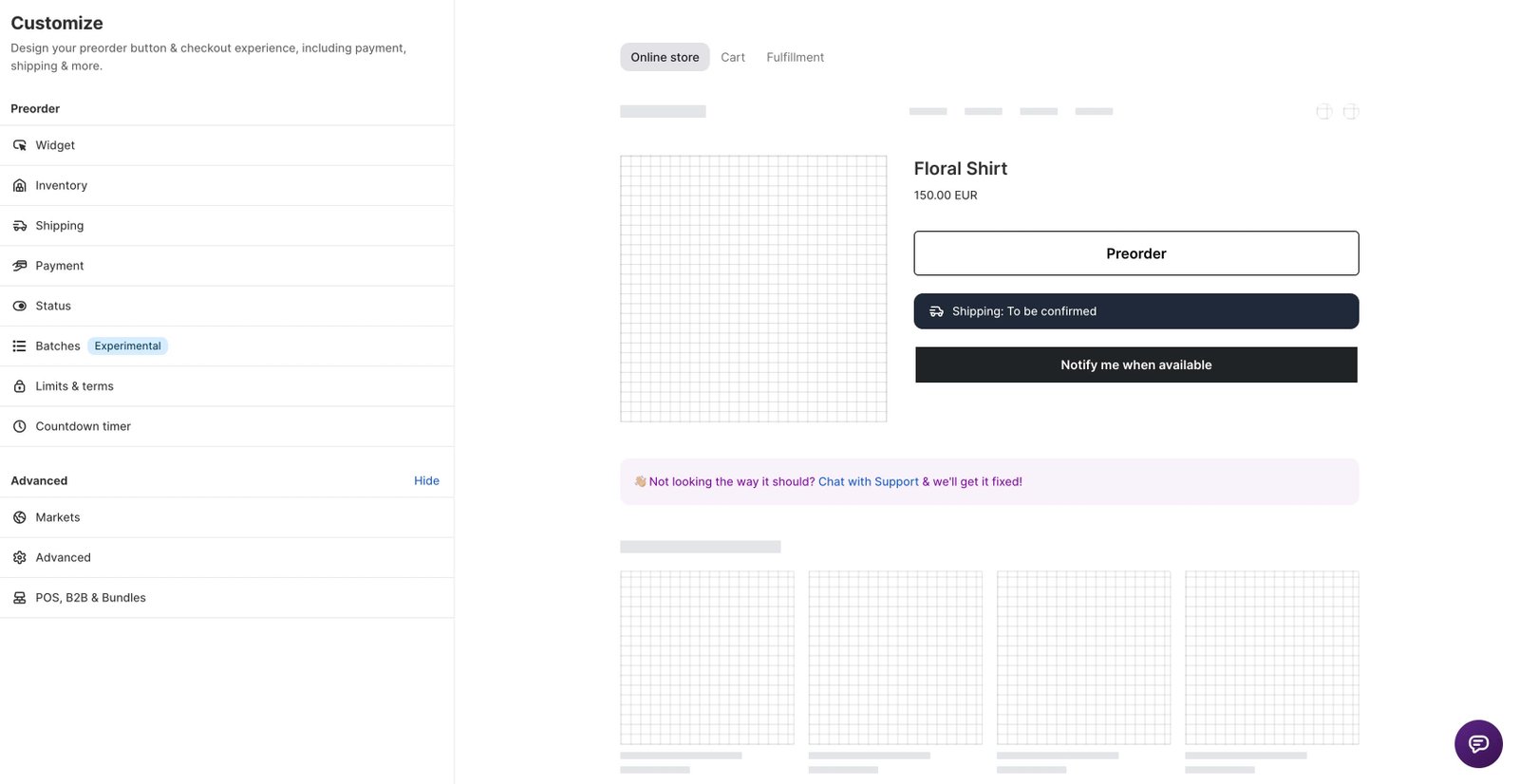Click Notify me when available button
The image size is (1519, 784).
tap(1136, 364)
